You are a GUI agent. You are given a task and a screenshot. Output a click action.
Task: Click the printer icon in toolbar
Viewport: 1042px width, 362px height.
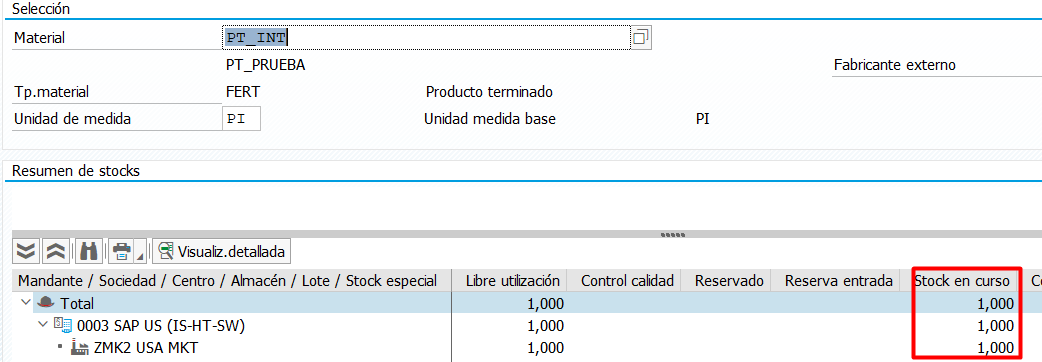click(122, 252)
